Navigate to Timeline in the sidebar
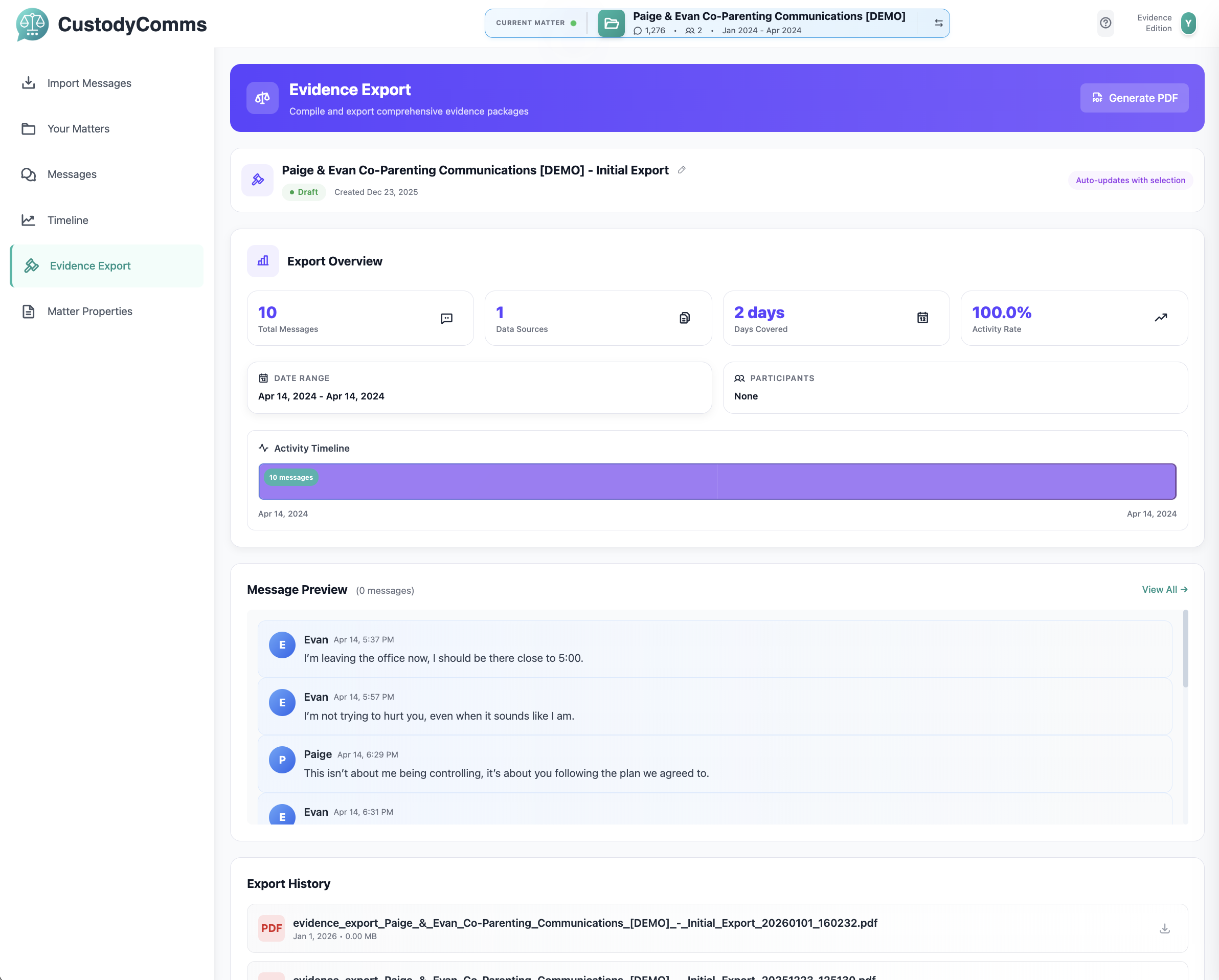The image size is (1219, 980). tap(67, 220)
